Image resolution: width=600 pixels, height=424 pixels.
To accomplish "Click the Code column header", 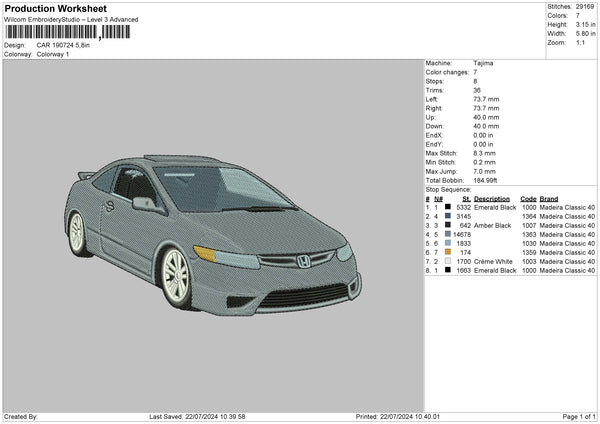I will pos(528,198).
